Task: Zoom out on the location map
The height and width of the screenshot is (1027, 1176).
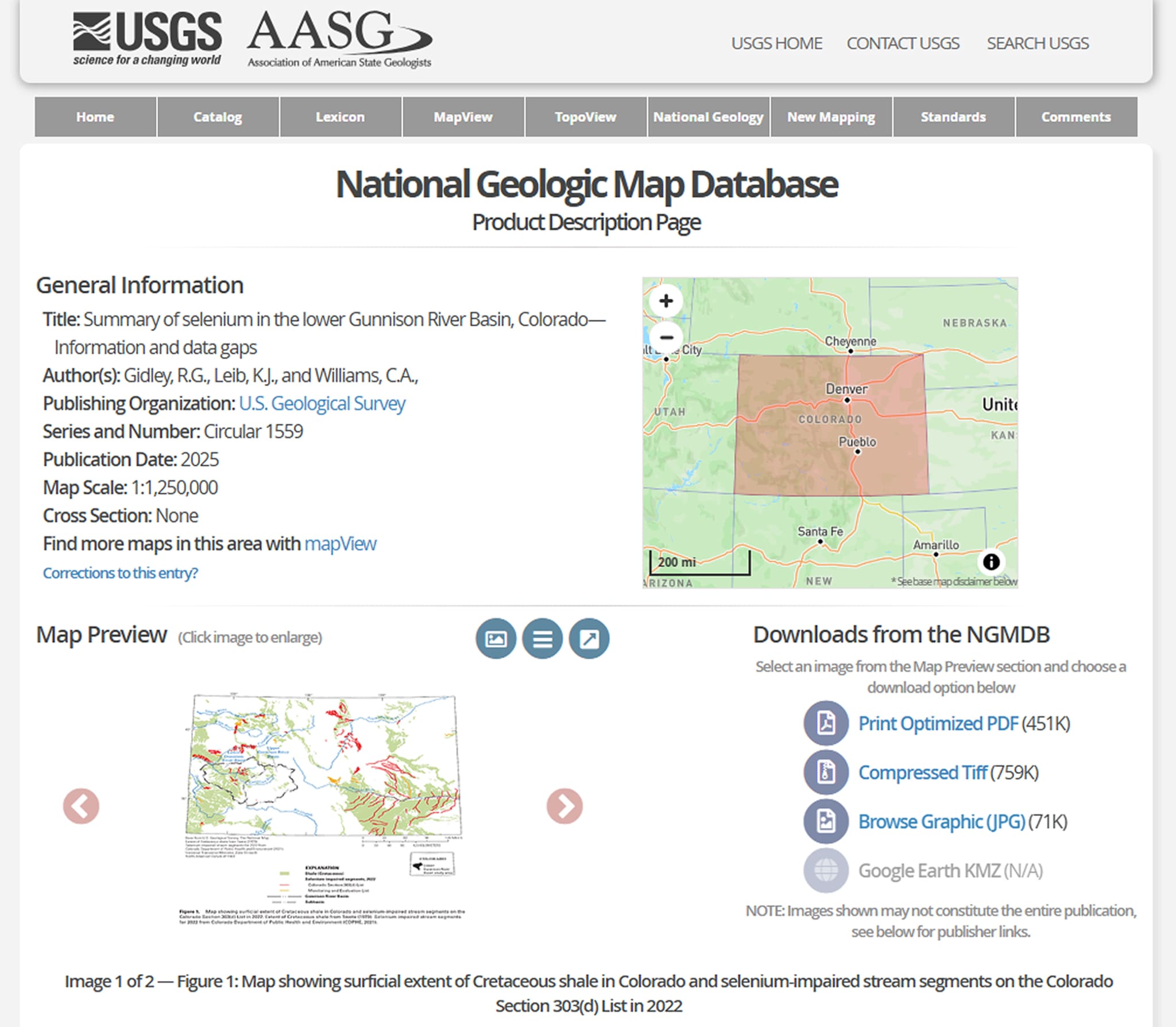Action: pyautogui.click(x=666, y=337)
